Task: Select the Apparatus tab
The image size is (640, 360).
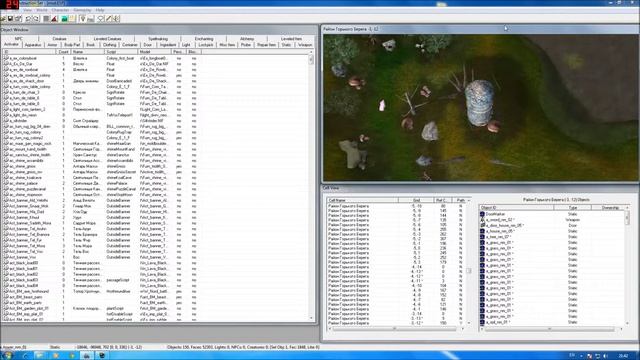Action: [33, 45]
